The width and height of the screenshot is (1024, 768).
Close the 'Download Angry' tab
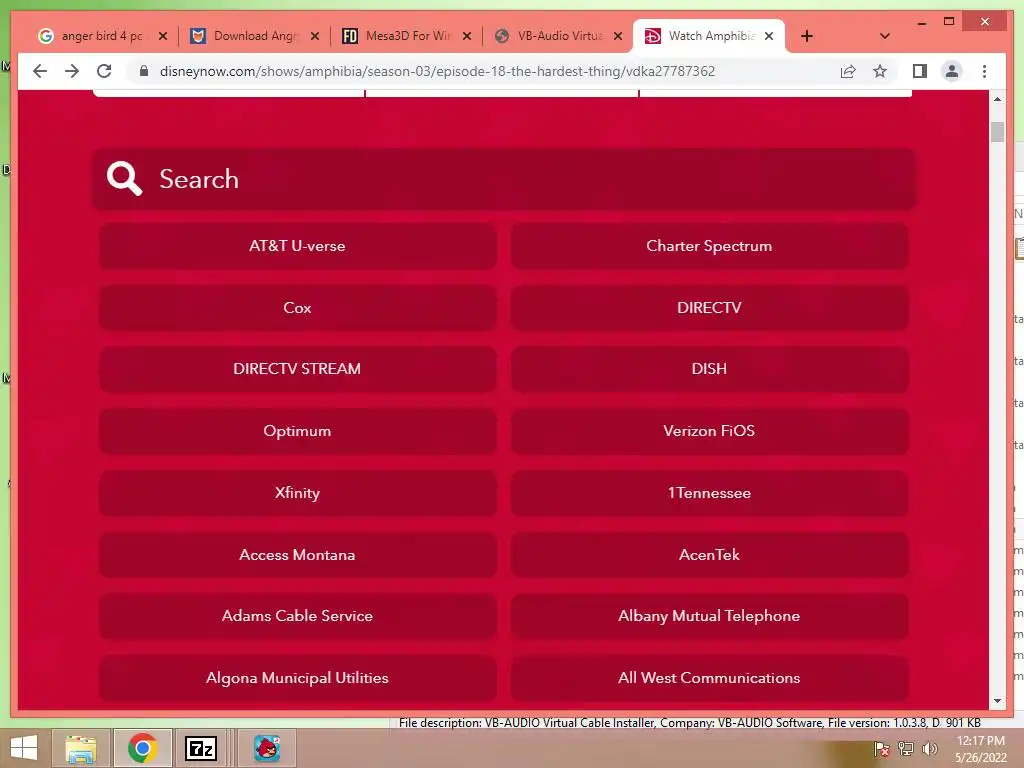[x=315, y=36]
